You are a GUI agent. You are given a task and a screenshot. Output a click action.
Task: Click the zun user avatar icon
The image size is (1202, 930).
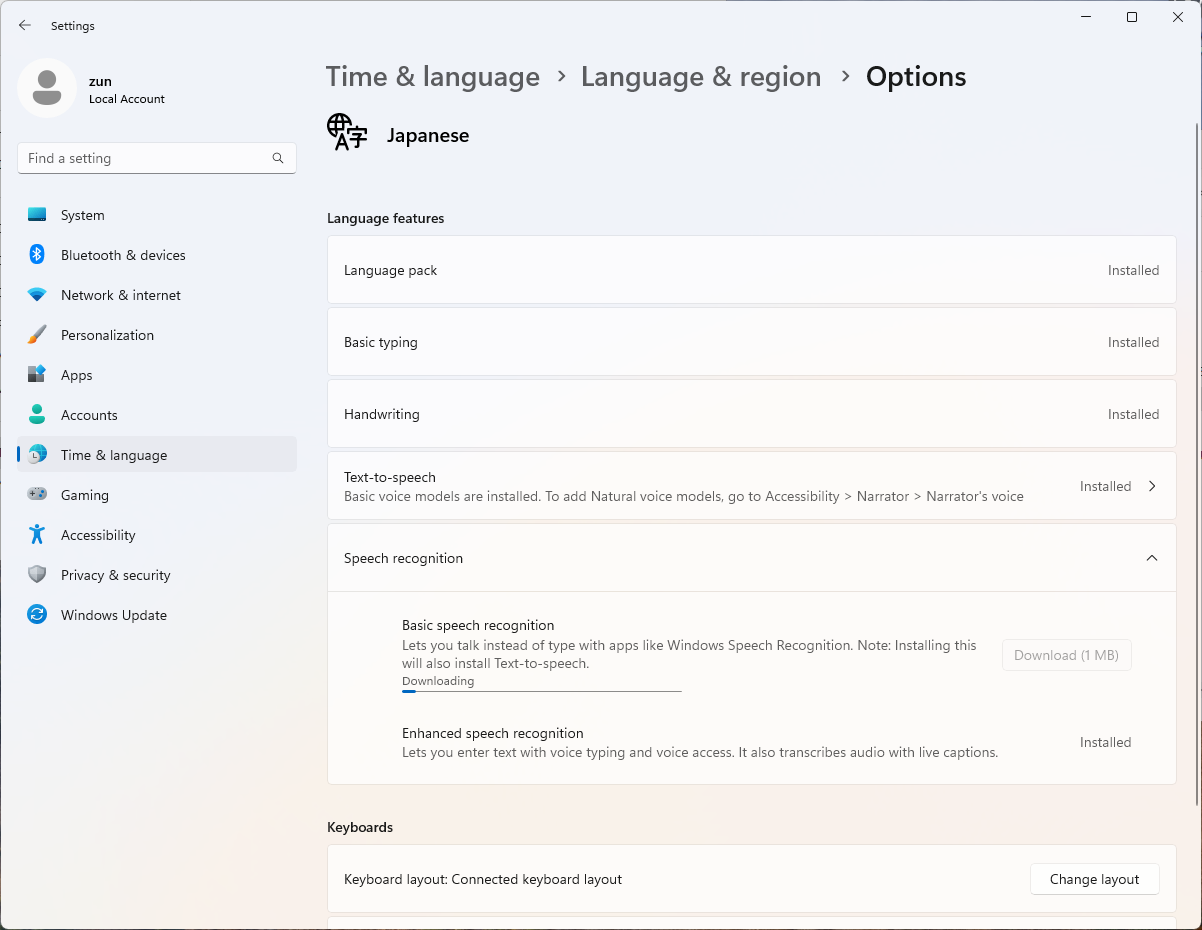pos(47,88)
